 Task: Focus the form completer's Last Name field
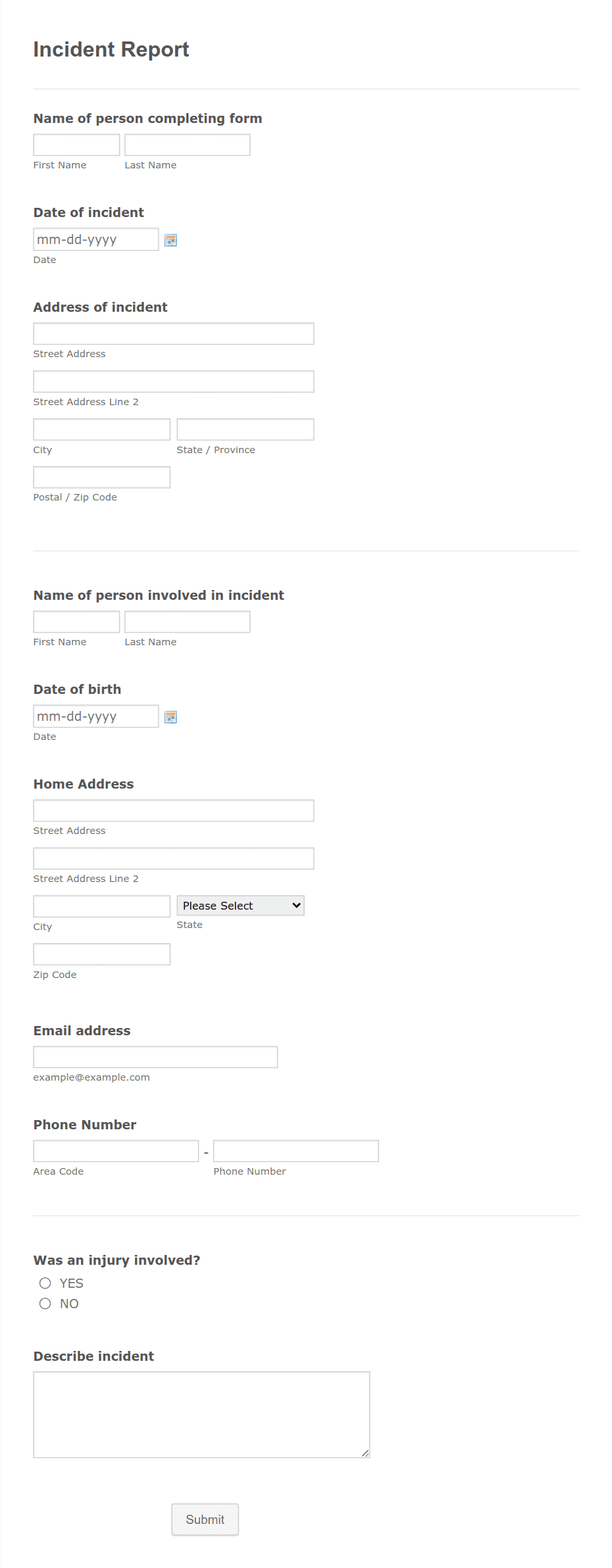(188, 145)
